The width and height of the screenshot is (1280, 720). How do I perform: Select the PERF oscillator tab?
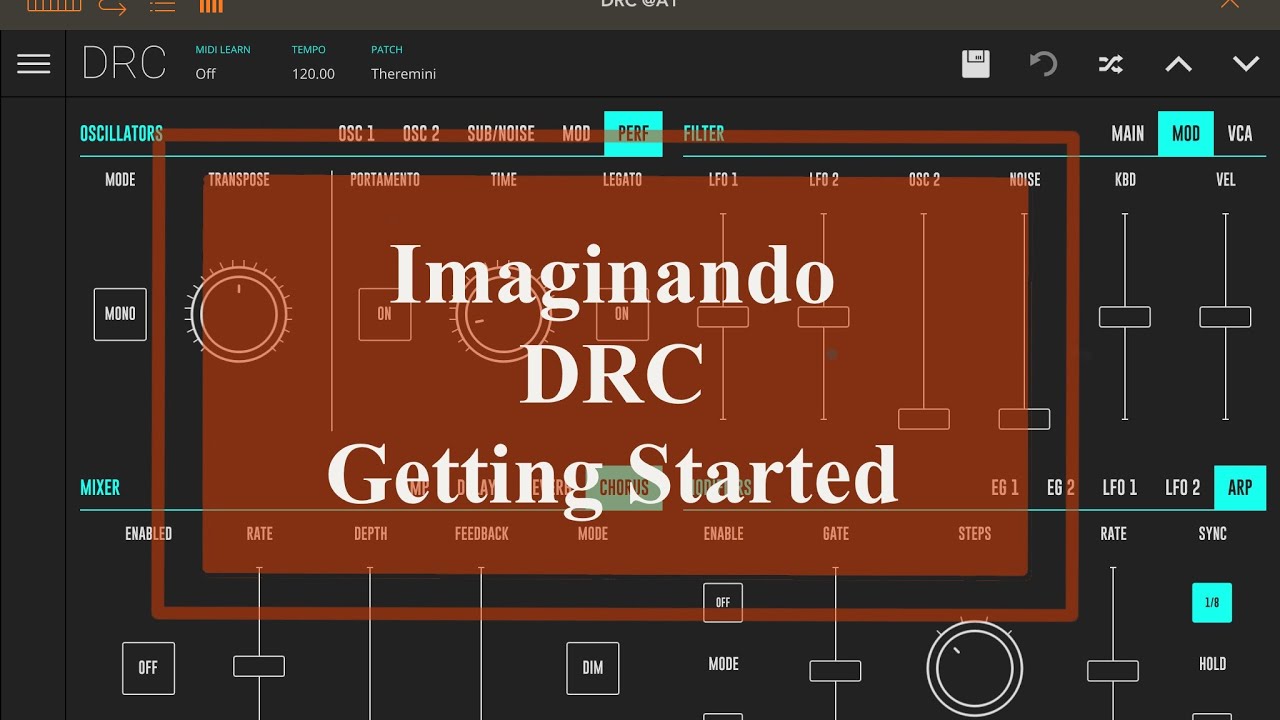click(x=633, y=134)
